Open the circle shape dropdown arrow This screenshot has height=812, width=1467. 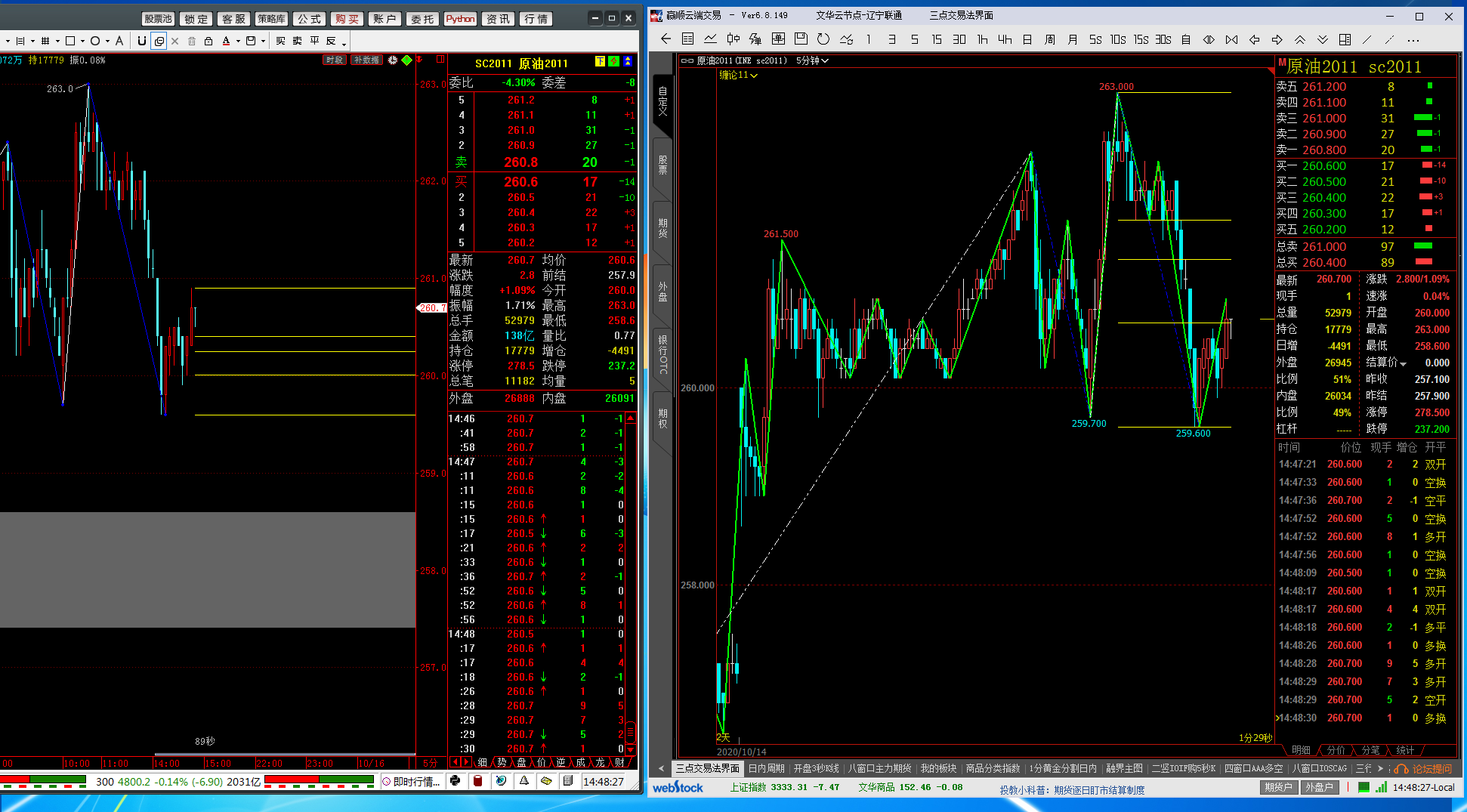[107, 42]
